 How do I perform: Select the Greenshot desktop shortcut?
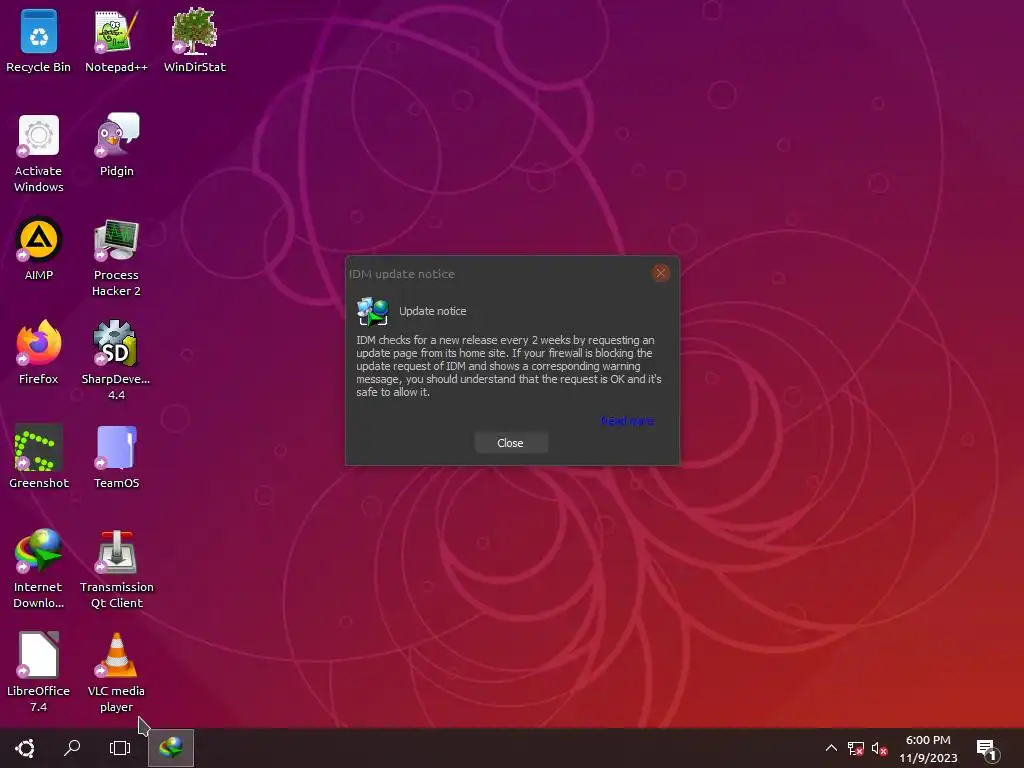pos(39,456)
